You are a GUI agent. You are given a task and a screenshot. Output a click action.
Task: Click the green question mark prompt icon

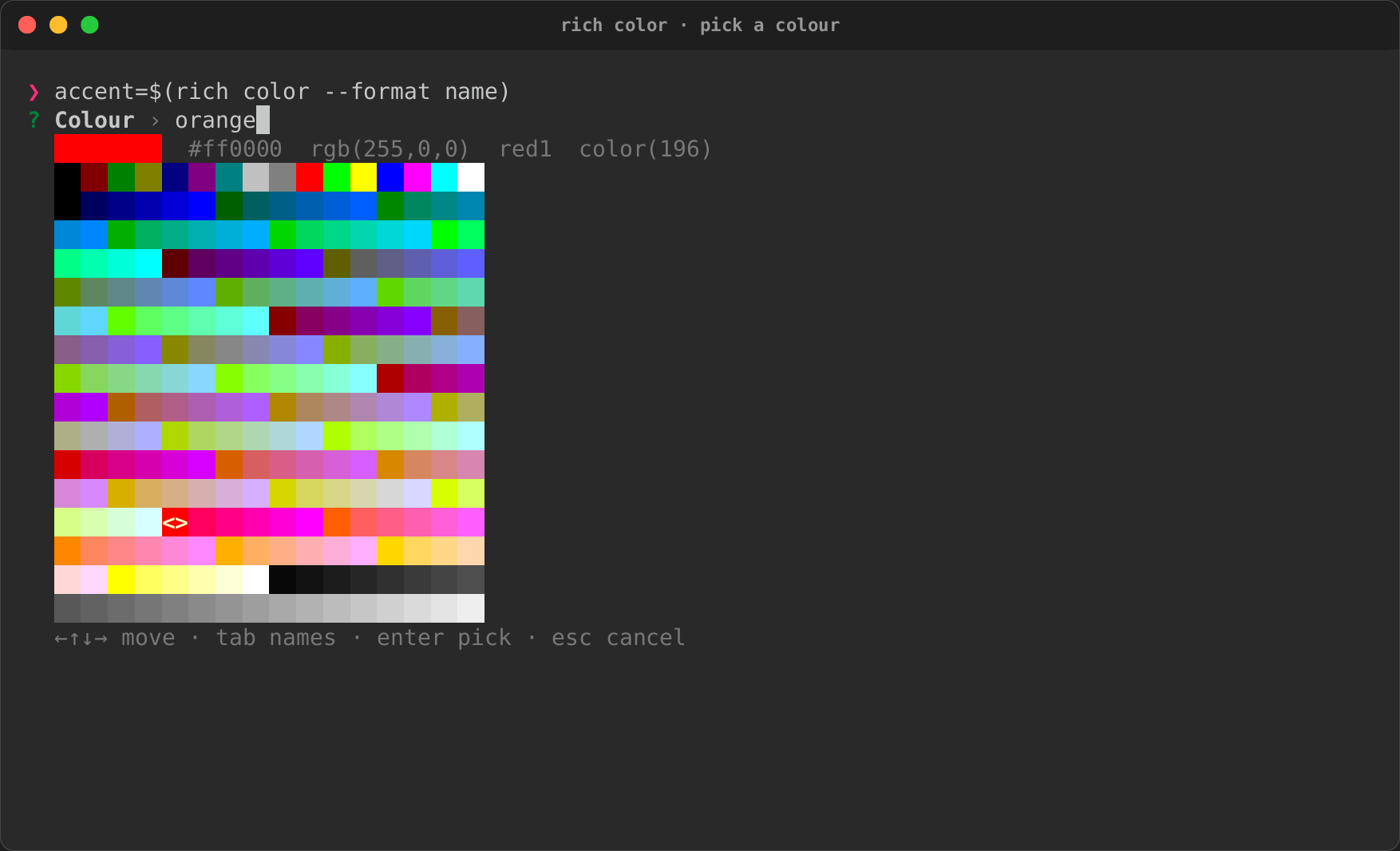point(34,121)
